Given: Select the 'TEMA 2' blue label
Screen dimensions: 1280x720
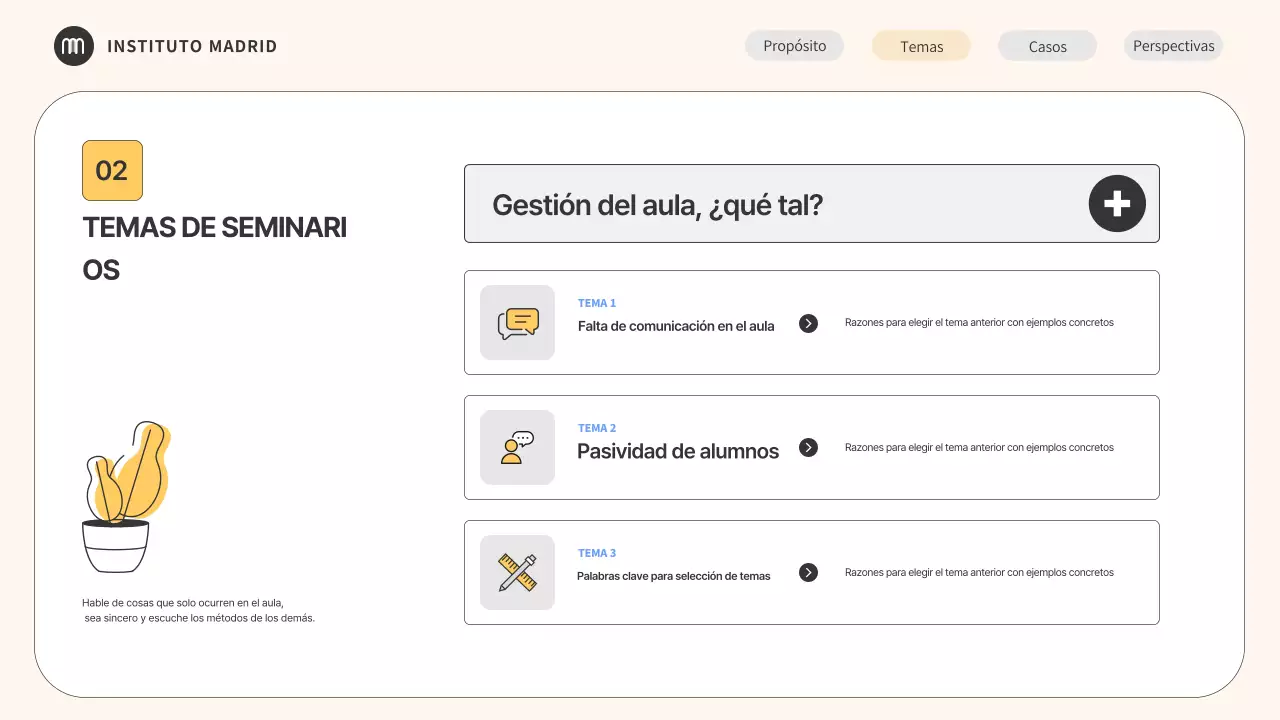Looking at the screenshot, I should (596, 427).
